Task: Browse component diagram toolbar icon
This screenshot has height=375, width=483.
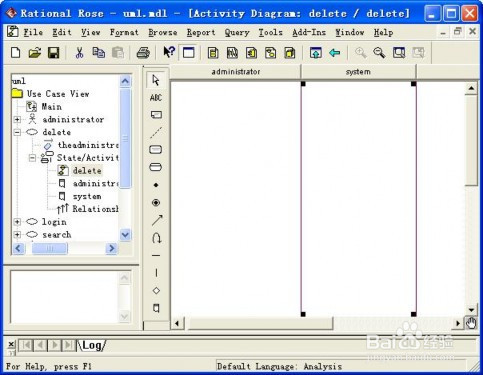Action: pyautogui.click(x=251, y=53)
